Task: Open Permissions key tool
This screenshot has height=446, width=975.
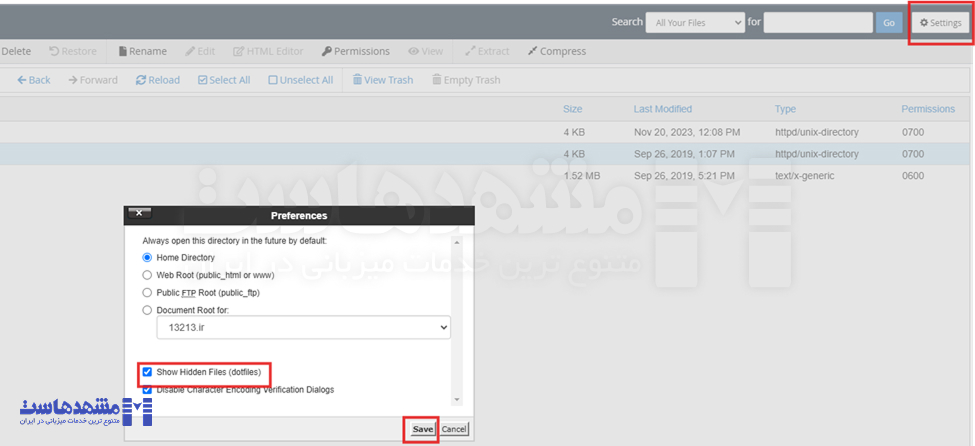Action: click(x=356, y=52)
